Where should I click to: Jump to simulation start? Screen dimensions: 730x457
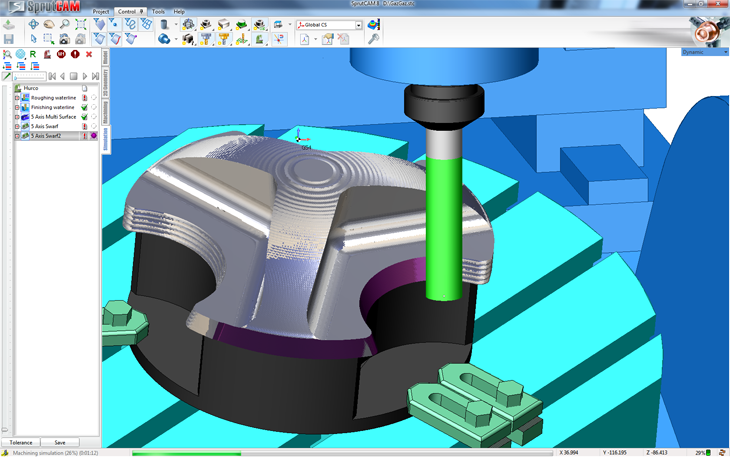pyautogui.click(x=52, y=76)
